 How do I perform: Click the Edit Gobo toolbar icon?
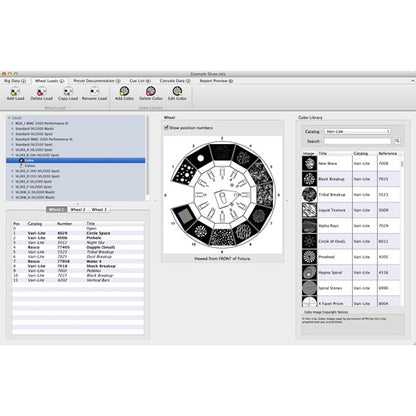point(177,91)
